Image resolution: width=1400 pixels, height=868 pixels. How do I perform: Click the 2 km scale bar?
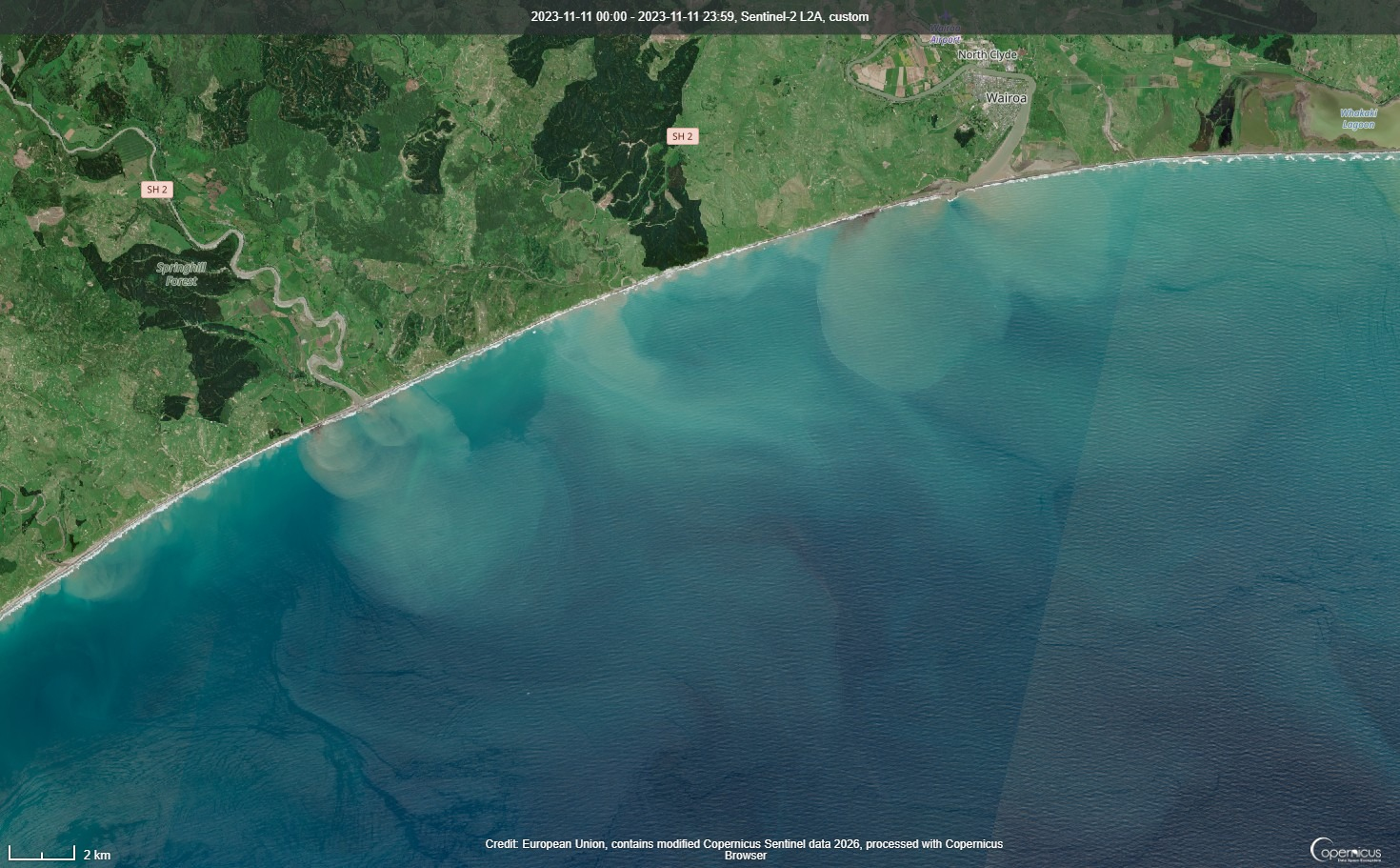coord(59,854)
